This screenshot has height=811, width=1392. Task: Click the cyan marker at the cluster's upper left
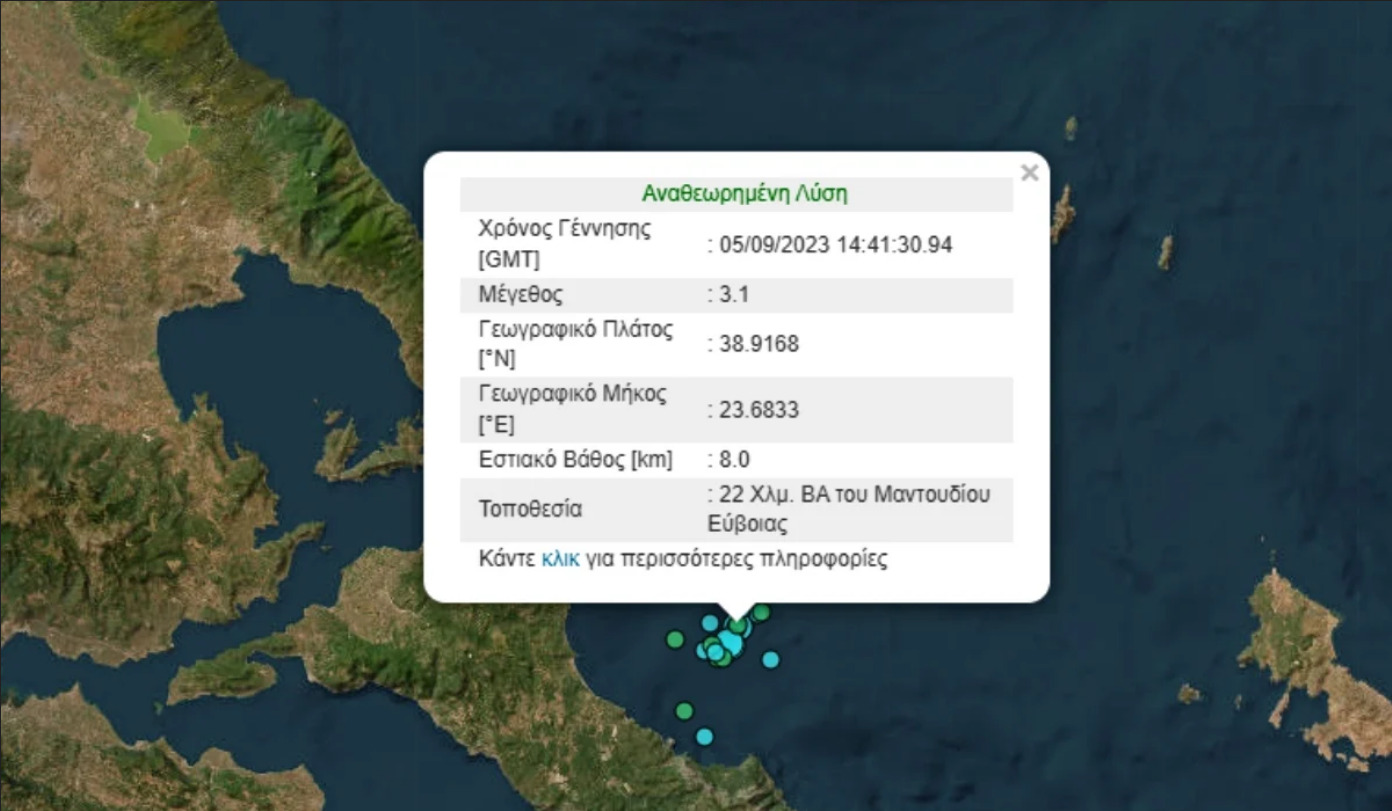coord(710,623)
